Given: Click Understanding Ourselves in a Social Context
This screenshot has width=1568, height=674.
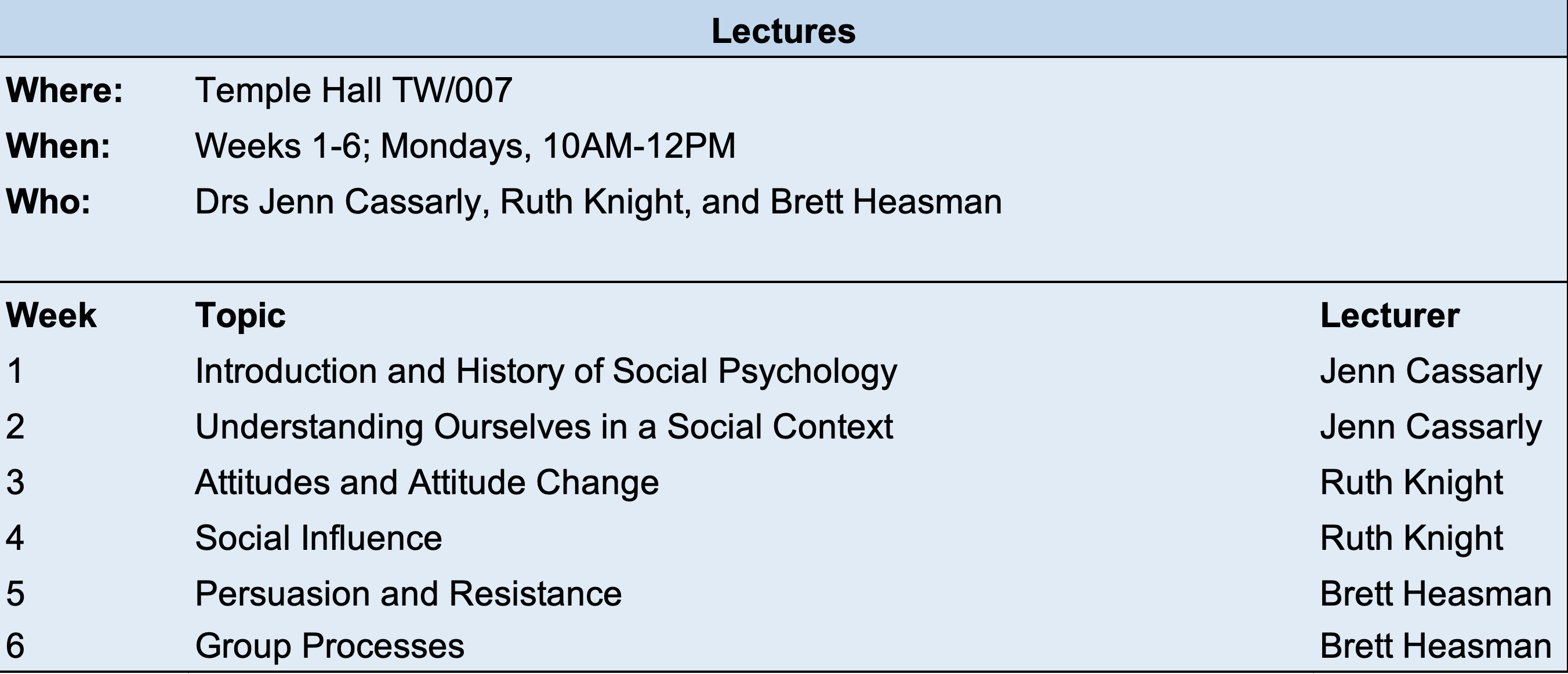Looking at the screenshot, I should (x=543, y=426).
